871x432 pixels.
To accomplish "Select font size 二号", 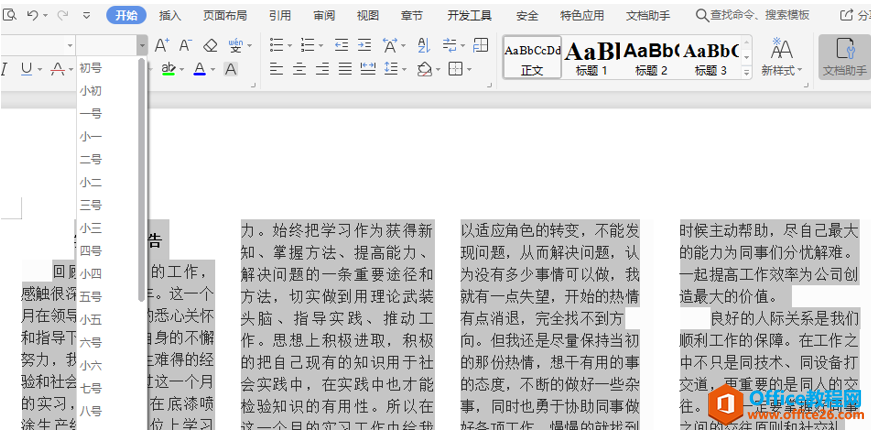I will tap(91, 160).
